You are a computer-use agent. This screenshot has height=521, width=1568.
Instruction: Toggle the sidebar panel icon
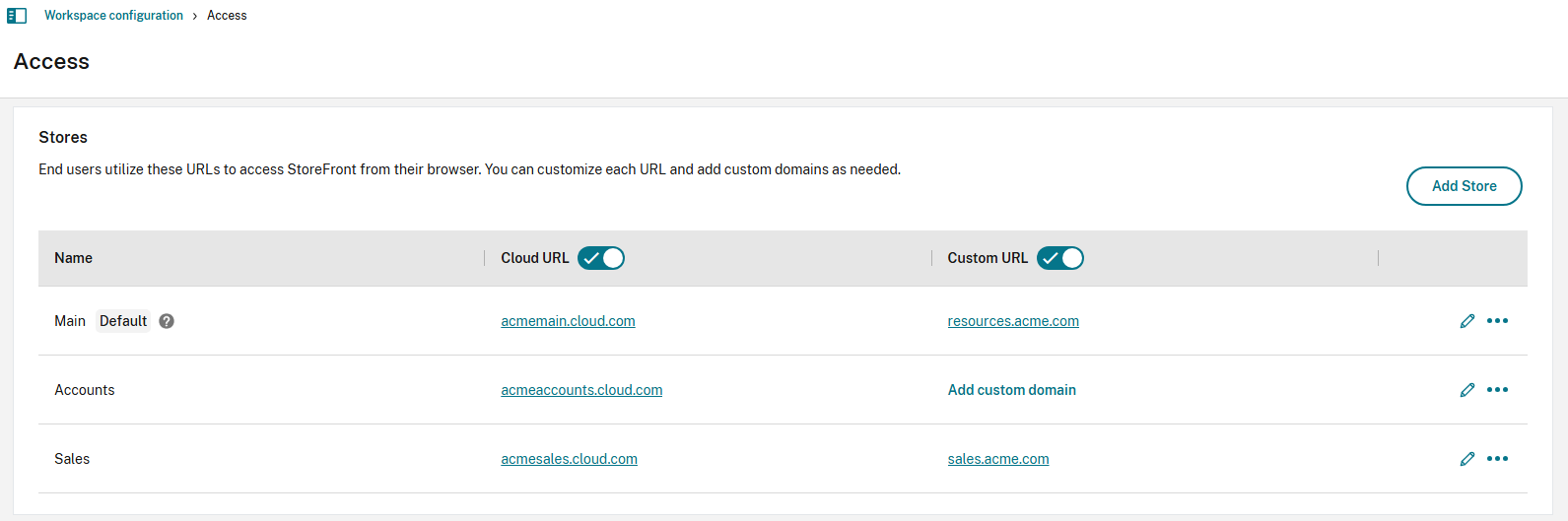(17, 16)
